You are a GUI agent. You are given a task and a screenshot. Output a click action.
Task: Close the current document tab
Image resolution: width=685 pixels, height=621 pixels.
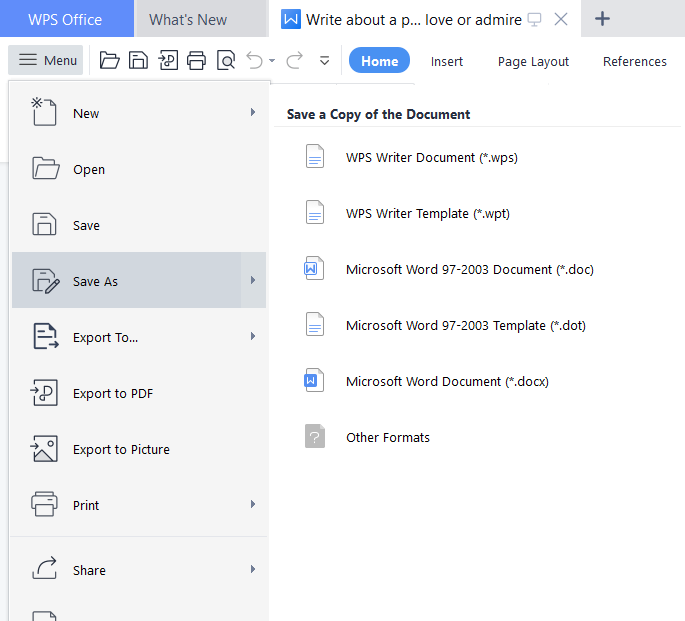tap(560, 19)
